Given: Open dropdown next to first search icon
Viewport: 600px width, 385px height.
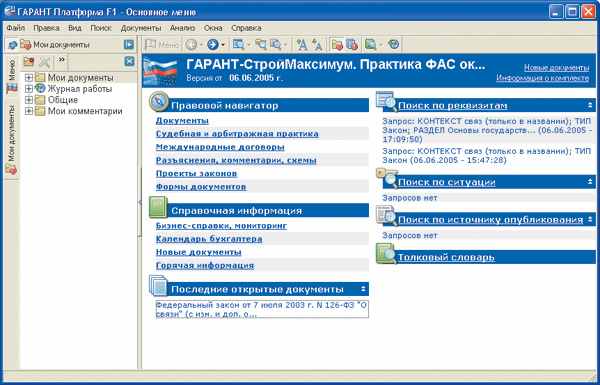Looking at the screenshot, I should point(249,45).
